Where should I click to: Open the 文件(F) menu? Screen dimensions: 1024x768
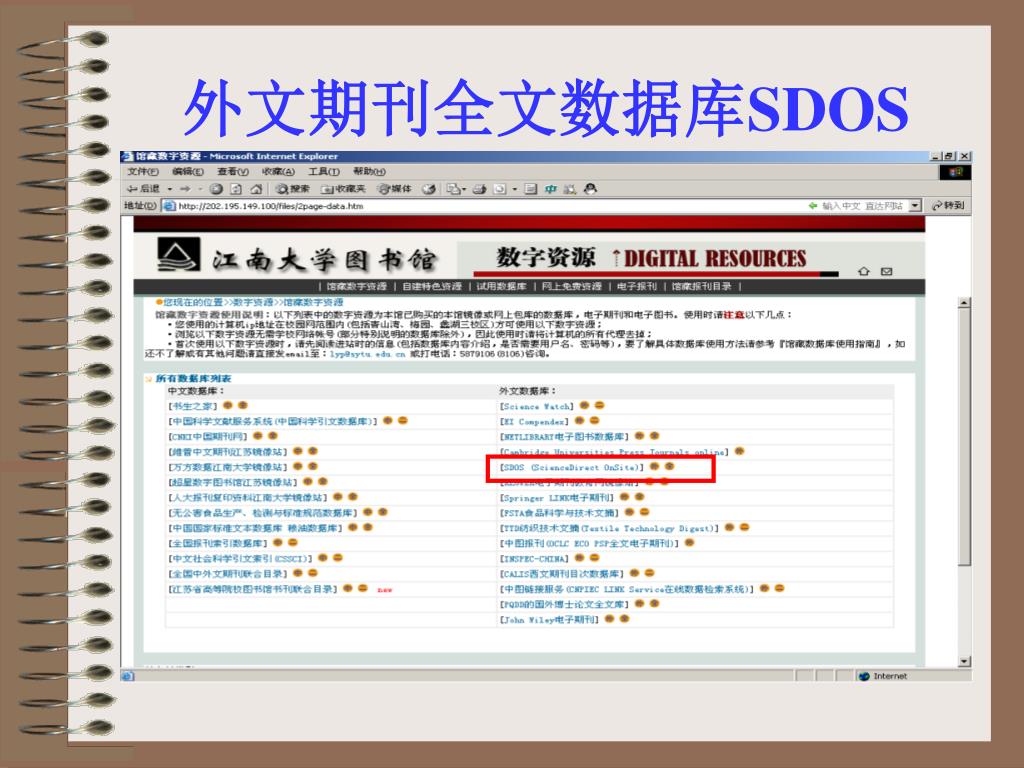142,171
